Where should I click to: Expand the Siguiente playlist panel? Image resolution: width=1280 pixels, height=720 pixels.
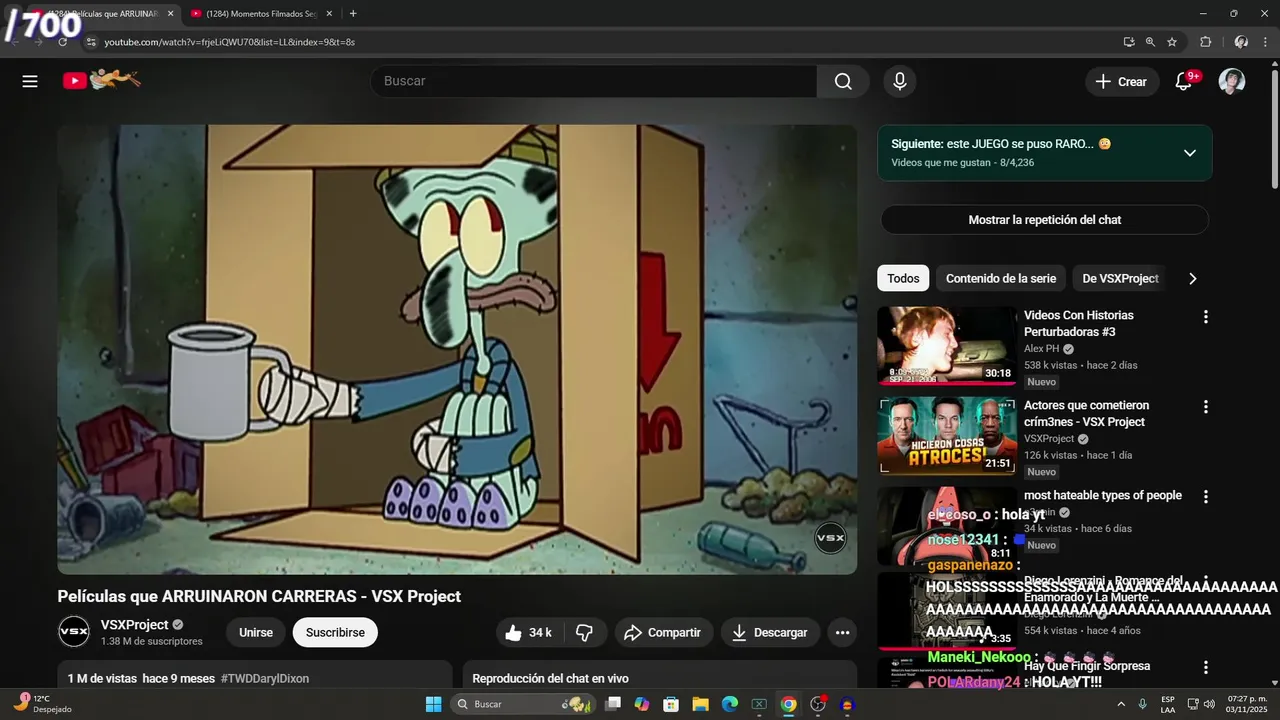click(1189, 153)
